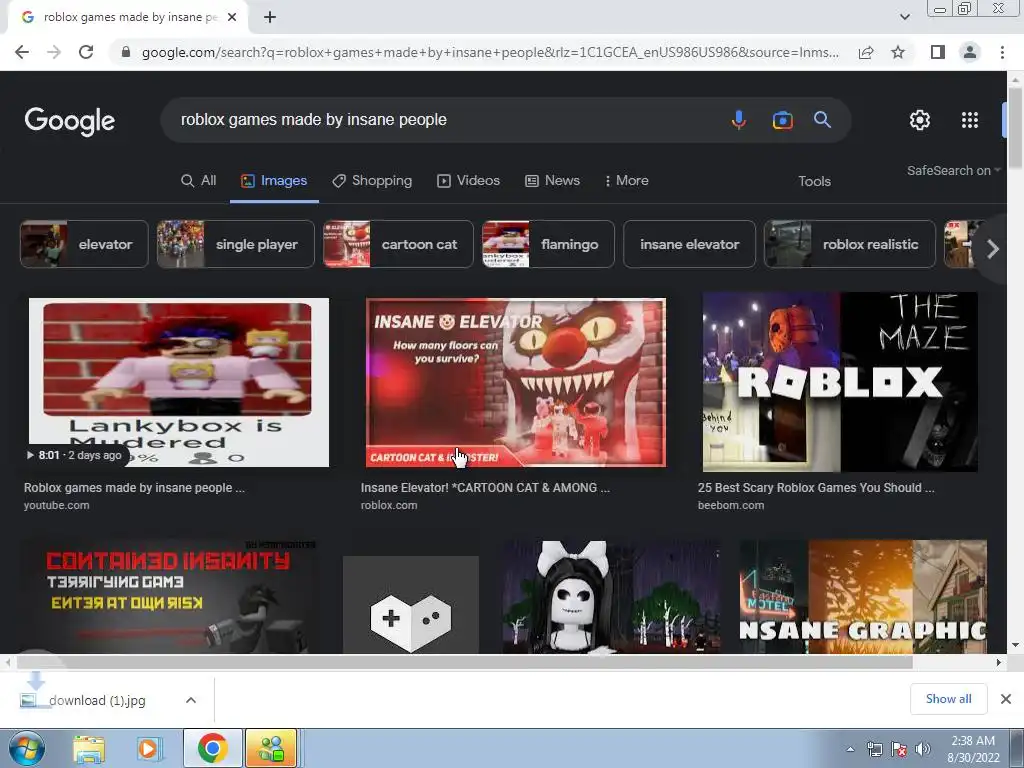Bookmark this page with the star icon

898,52
